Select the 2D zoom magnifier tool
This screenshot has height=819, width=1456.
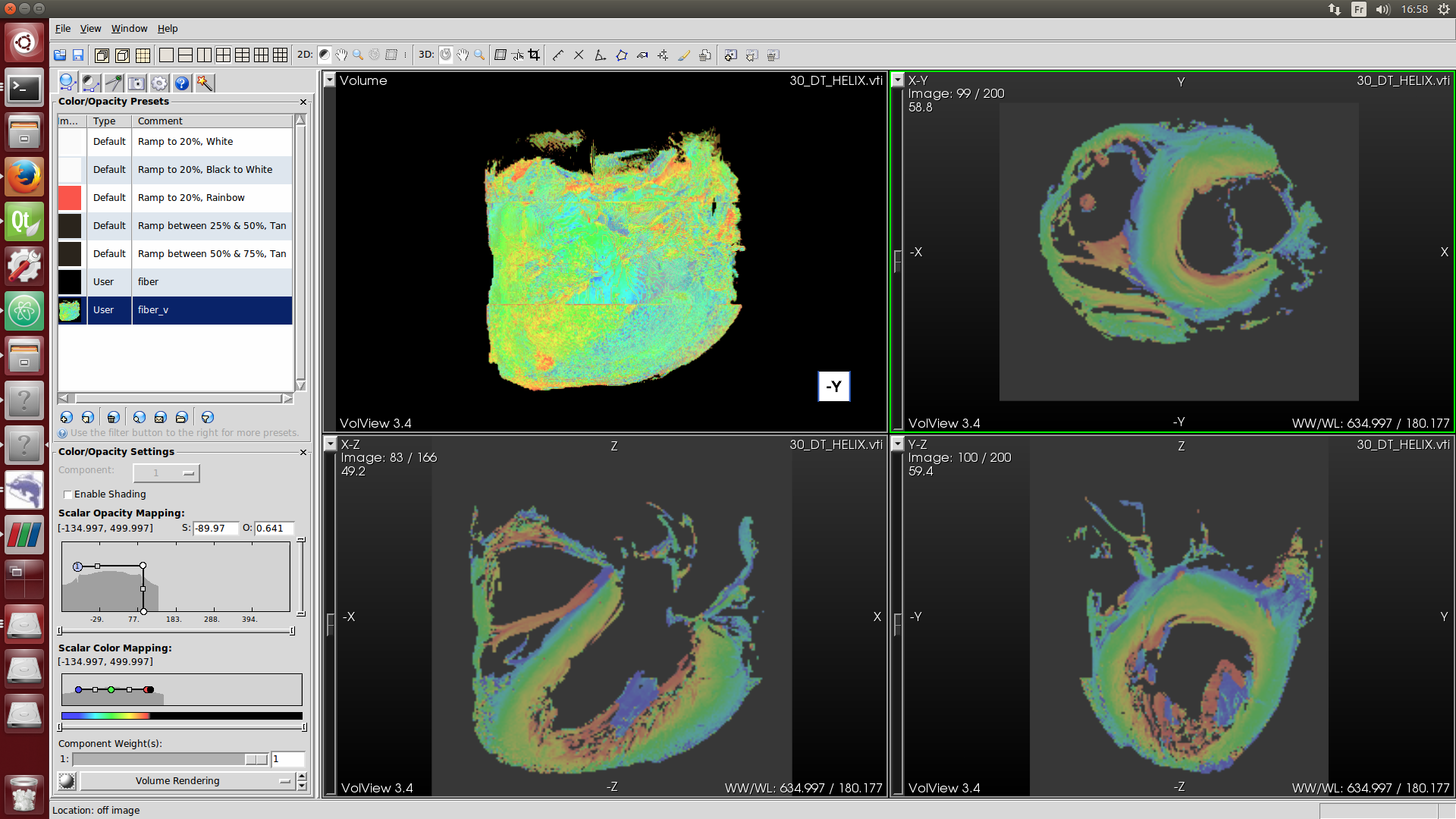(358, 55)
